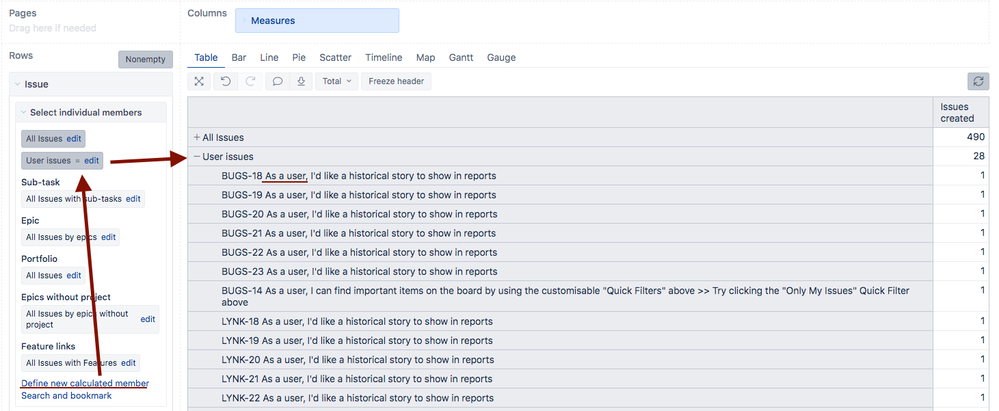The height and width of the screenshot is (411, 999).
Task: Click the maximize table fullscreen icon
Action: pos(199,82)
